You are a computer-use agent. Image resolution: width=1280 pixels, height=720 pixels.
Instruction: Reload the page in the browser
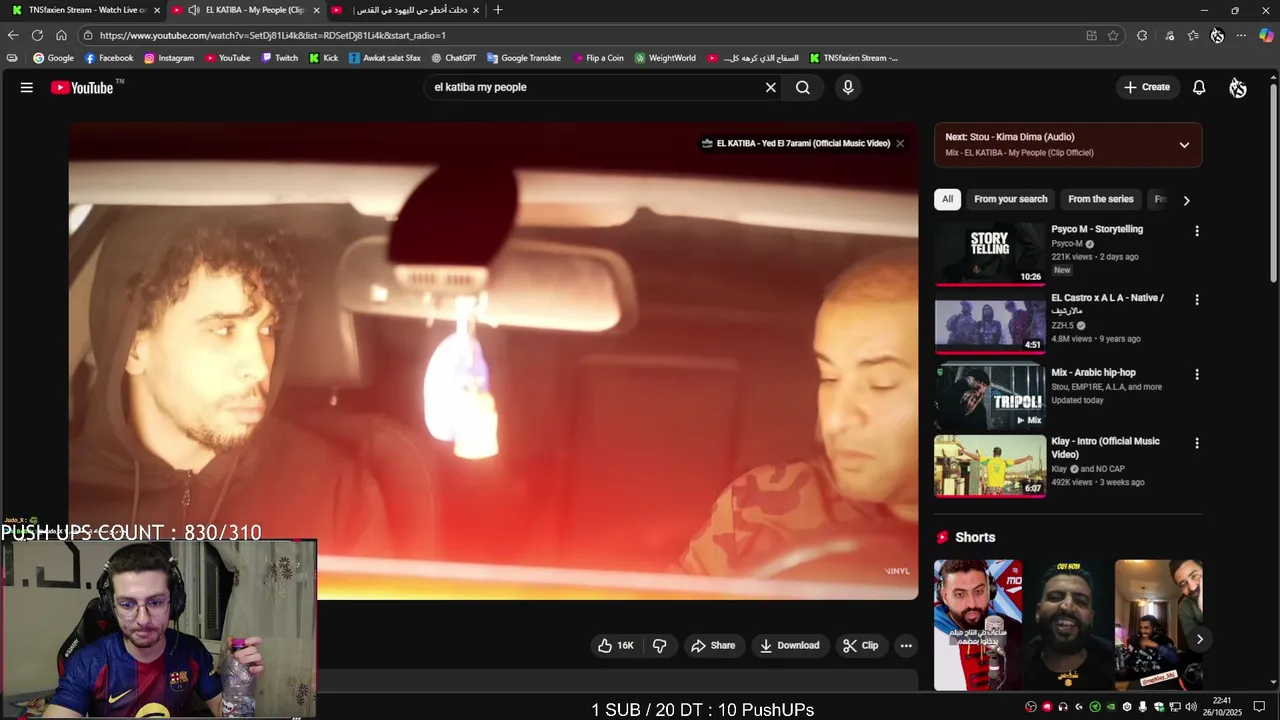click(37, 35)
